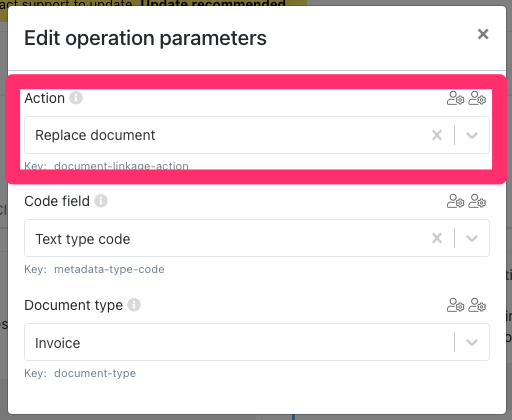The image size is (512, 420).
Task: Clear the Replace document selection
Action: (x=437, y=135)
